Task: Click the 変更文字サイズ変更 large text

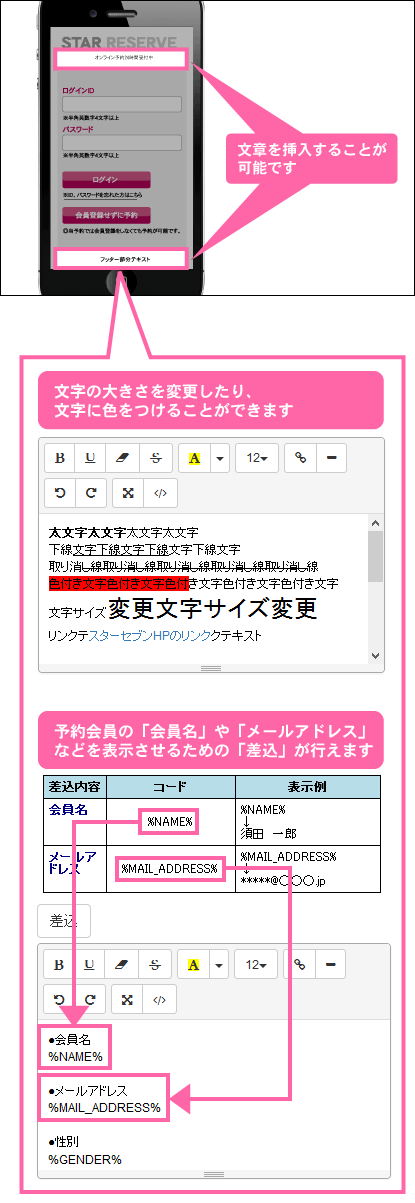Action: (x=213, y=608)
